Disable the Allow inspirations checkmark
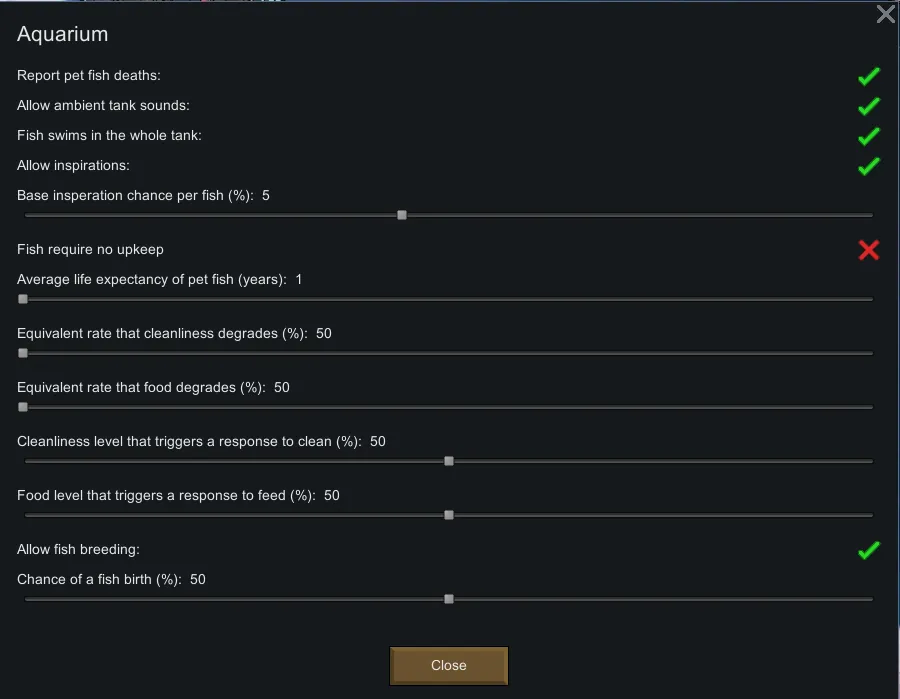900x699 pixels. coord(868,166)
